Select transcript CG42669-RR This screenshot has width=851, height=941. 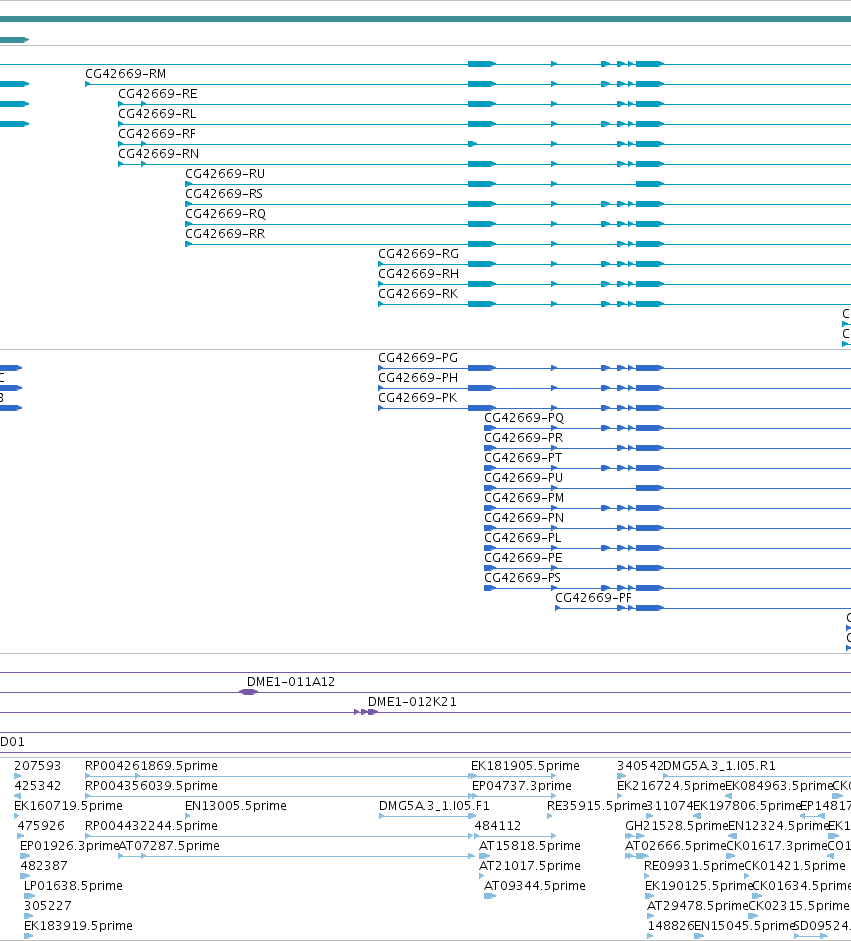click(225, 233)
